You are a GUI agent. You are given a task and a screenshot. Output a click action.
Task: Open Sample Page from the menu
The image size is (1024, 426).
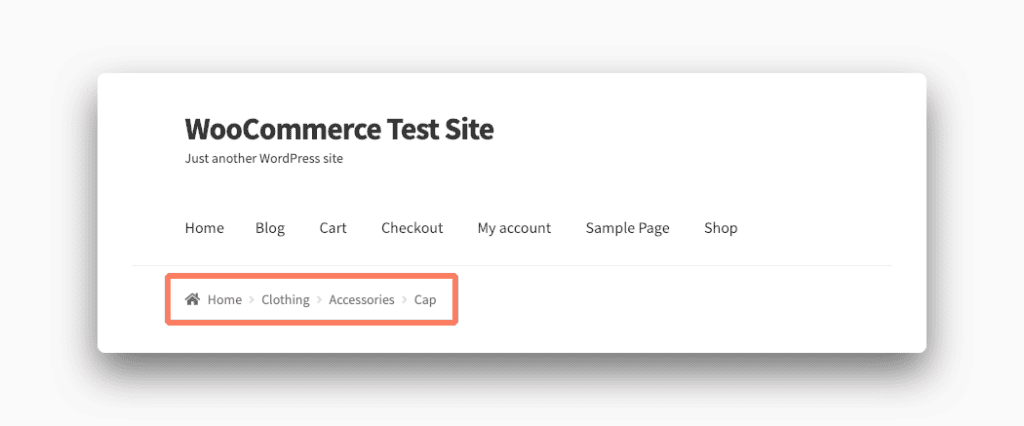coord(628,228)
